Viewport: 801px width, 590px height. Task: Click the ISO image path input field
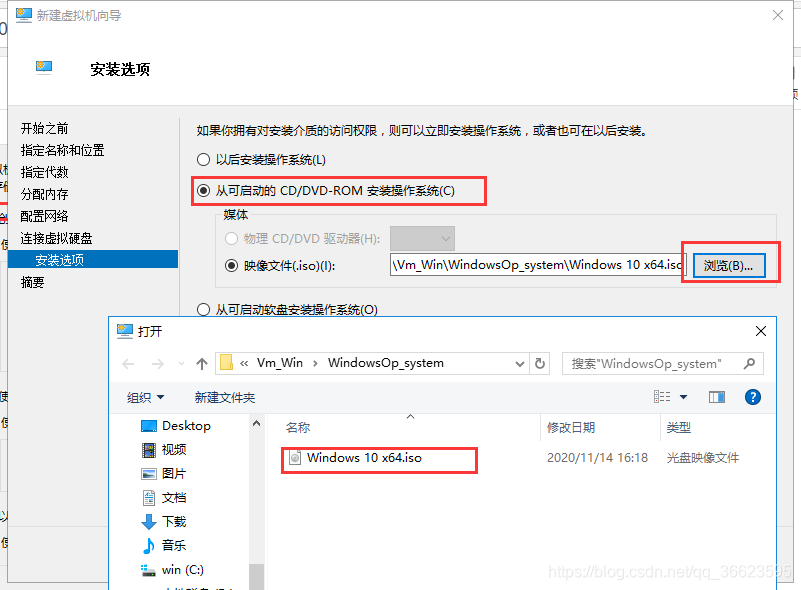tap(536, 265)
